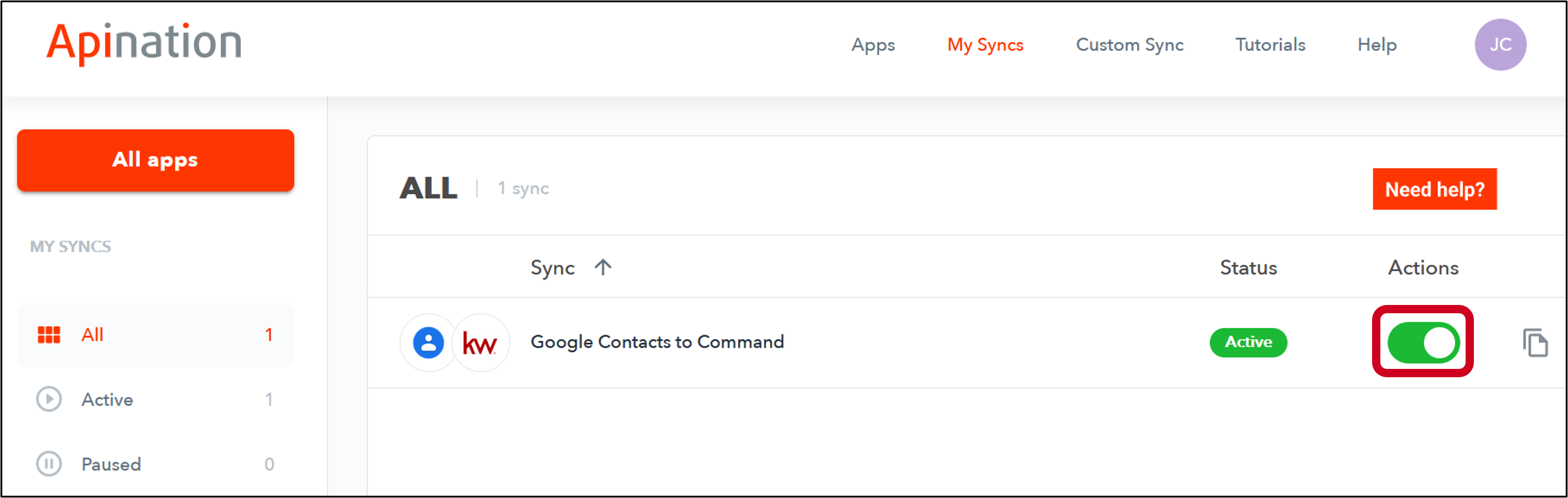
Task: Open Custom Sync page
Action: coord(1130,45)
